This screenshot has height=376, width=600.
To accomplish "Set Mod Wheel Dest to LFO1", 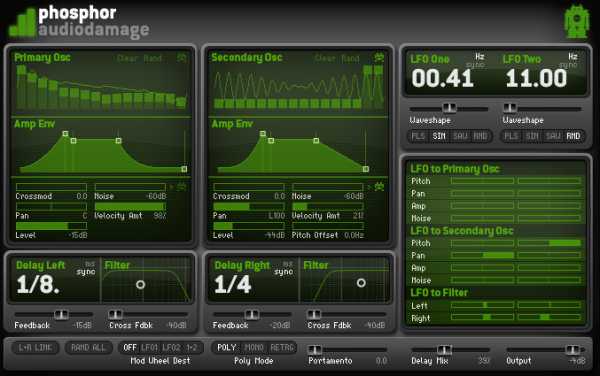I will (x=149, y=348).
